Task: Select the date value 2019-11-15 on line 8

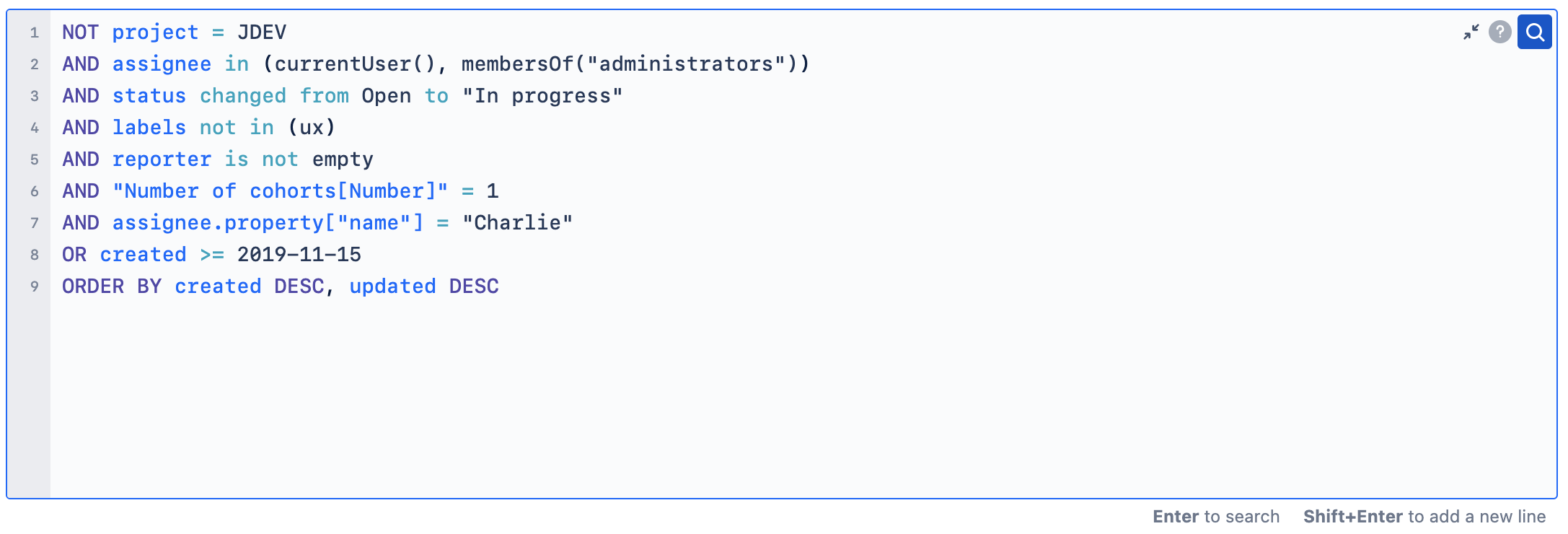Action: pos(298,254)
